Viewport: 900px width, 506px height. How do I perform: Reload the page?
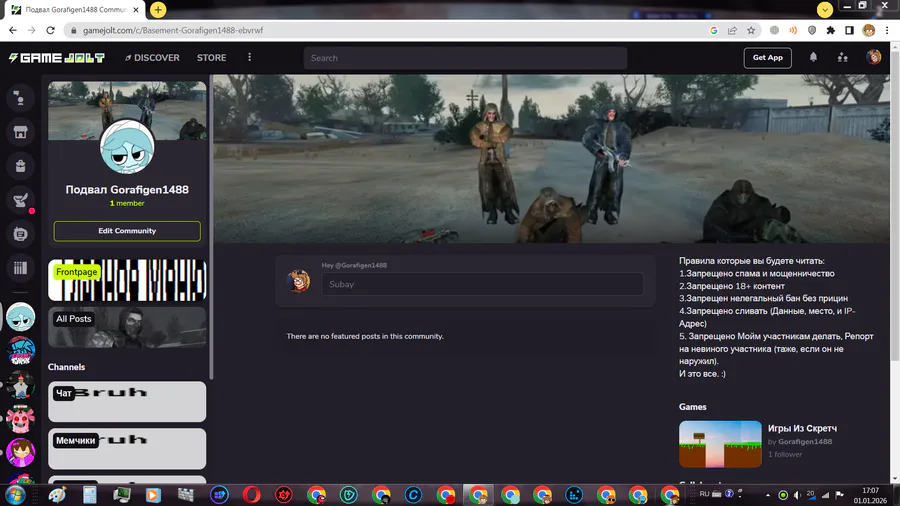tap(51, 30)
